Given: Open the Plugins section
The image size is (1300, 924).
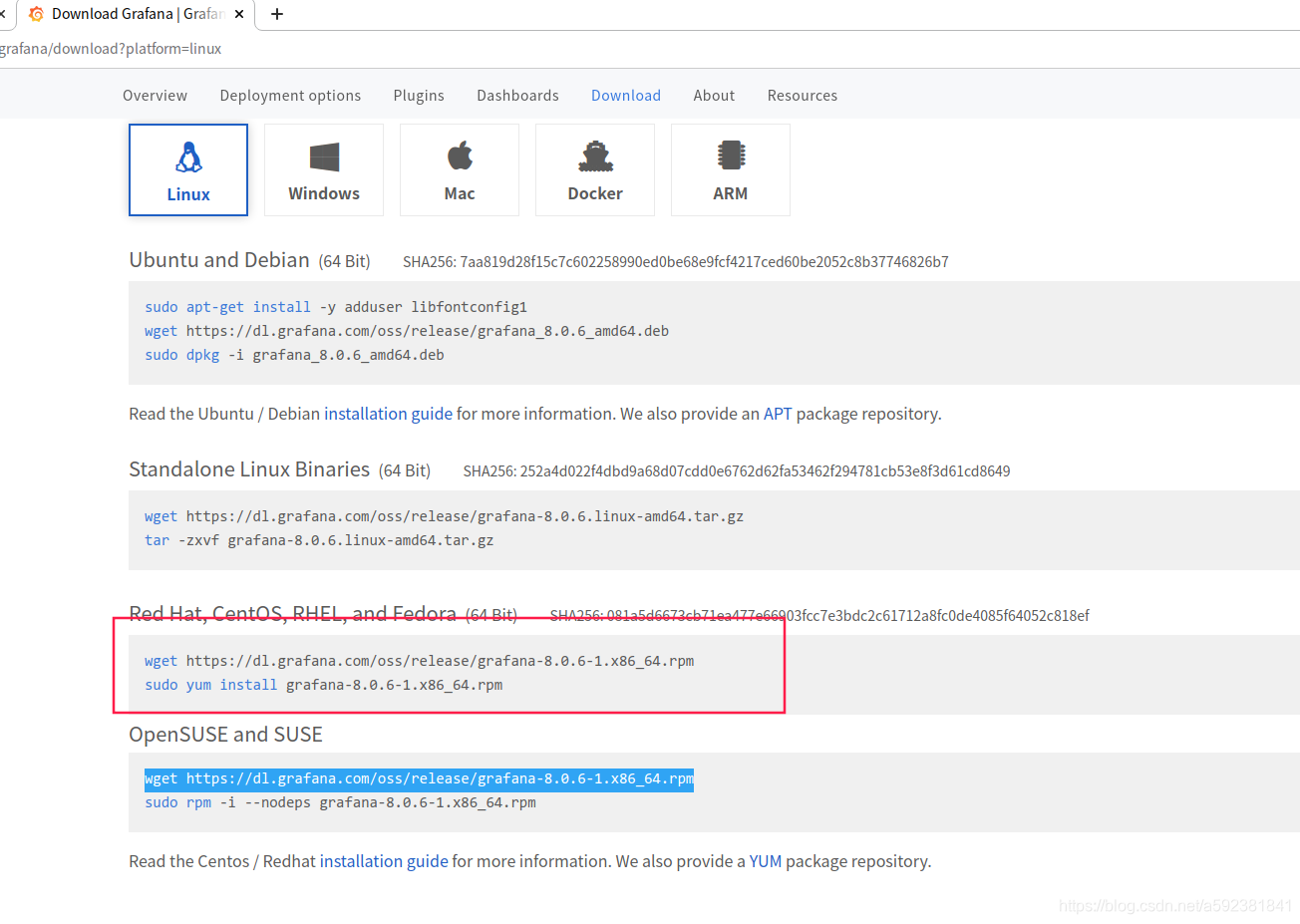Looking at the screenshot, I should tap(419, 96).
